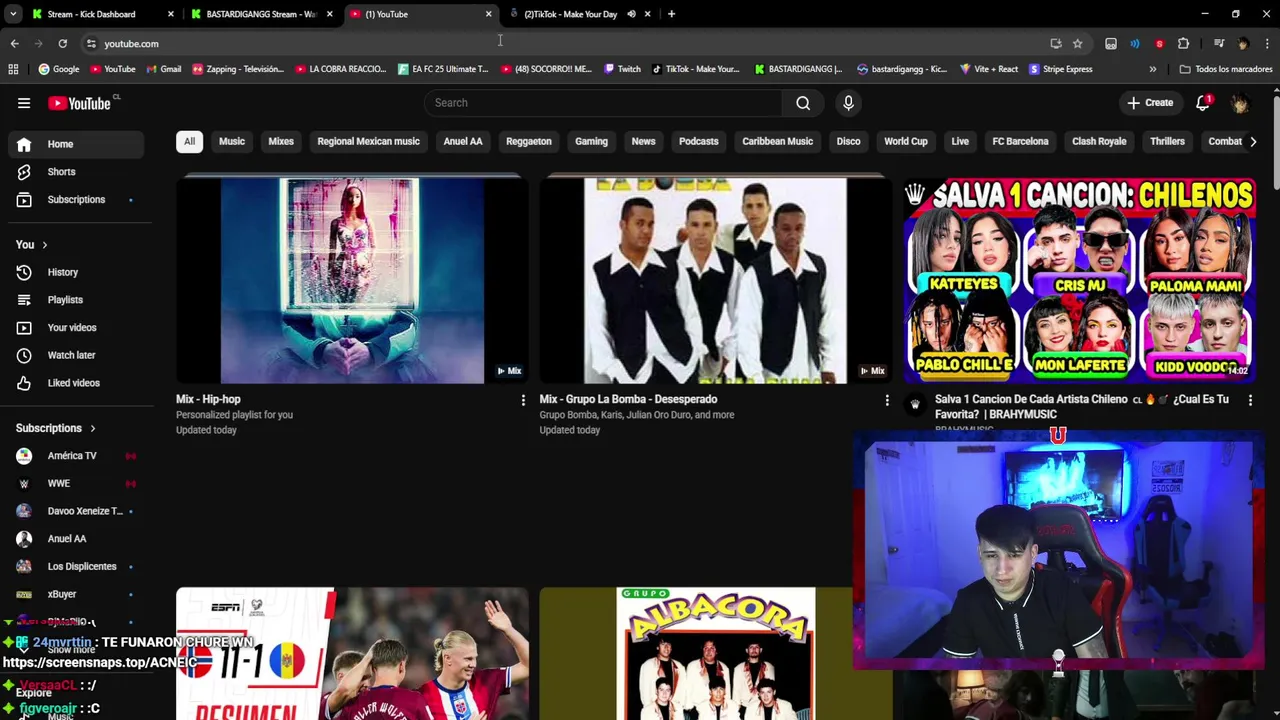Viewport: 1280px width, 720px height.
Task: Open the notifications bell
Action: point(1203,103)
